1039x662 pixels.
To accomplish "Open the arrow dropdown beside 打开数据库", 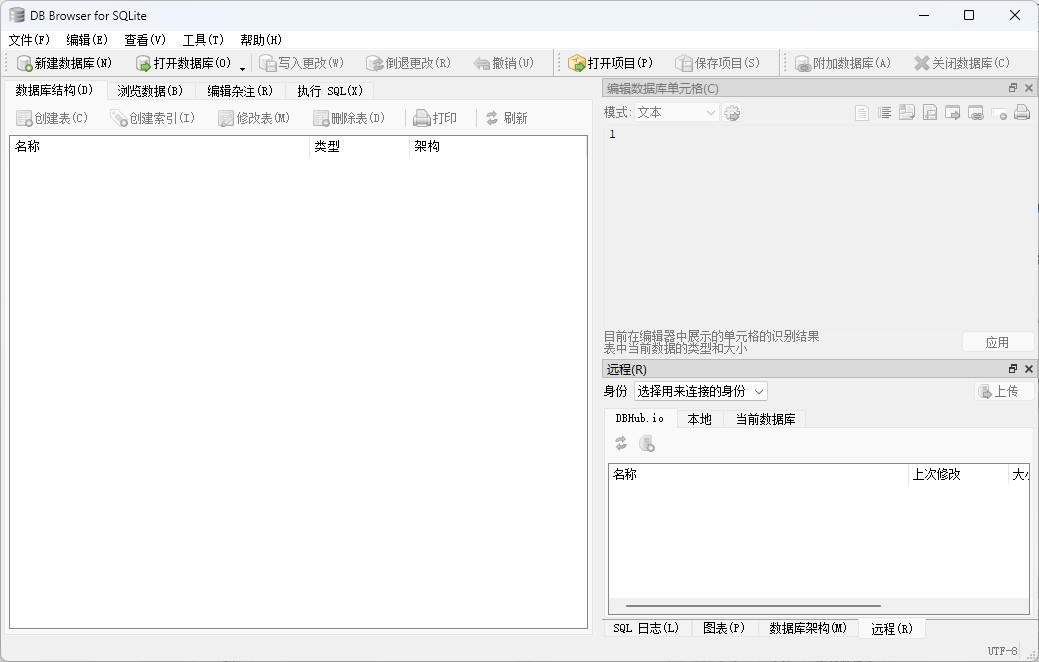I will pos(243,68).
